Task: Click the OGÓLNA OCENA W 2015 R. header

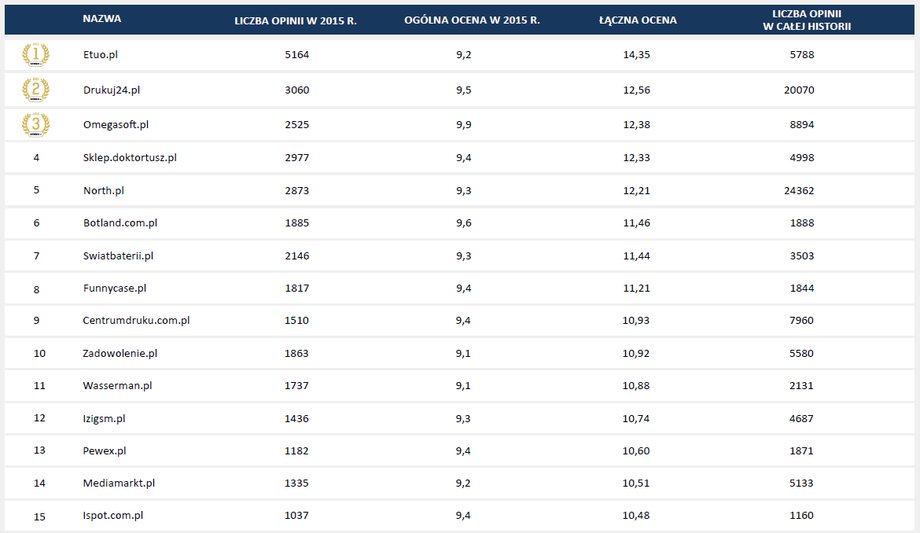Action: pyautogui.click(x=472, y=21)
